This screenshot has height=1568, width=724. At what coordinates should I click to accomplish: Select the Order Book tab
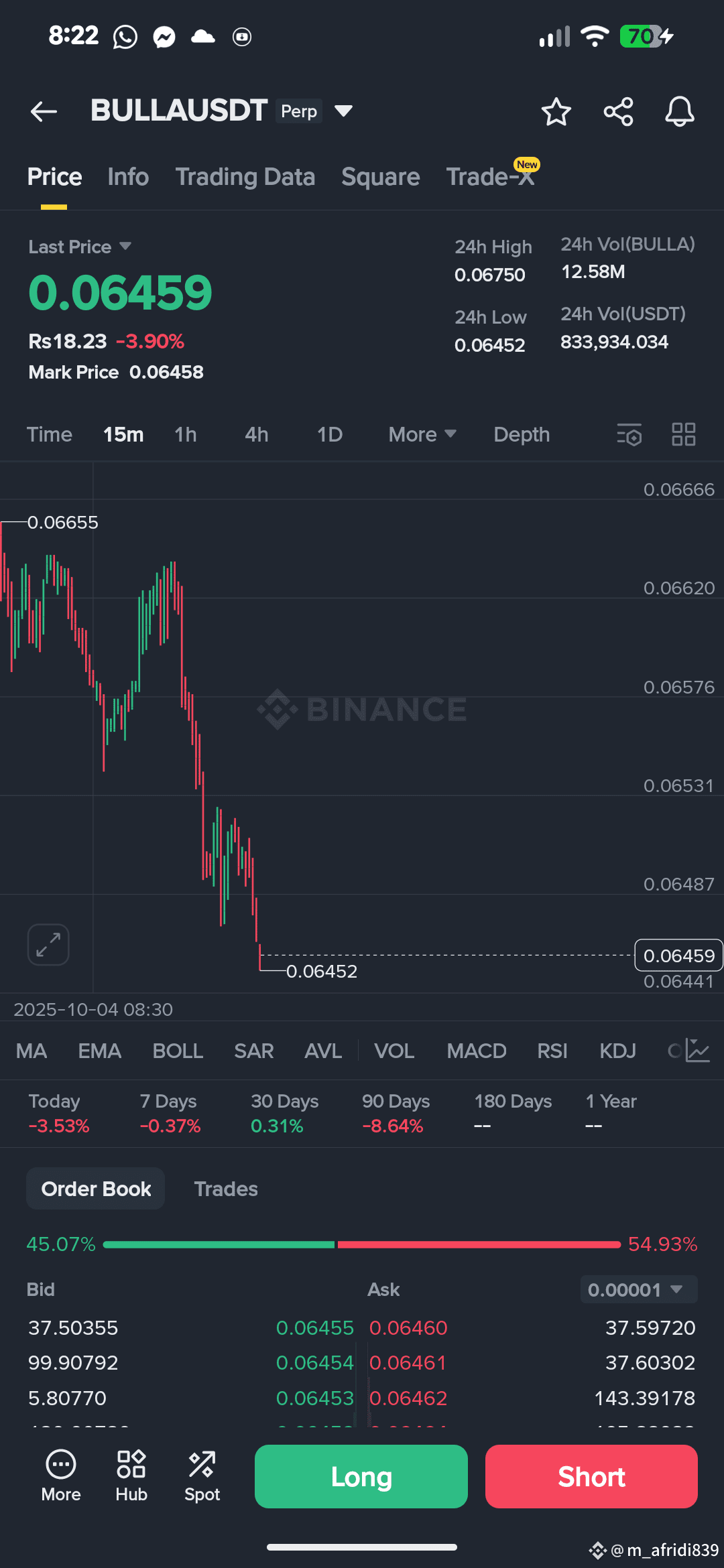pyautogui.click(x=96, y=1189)
